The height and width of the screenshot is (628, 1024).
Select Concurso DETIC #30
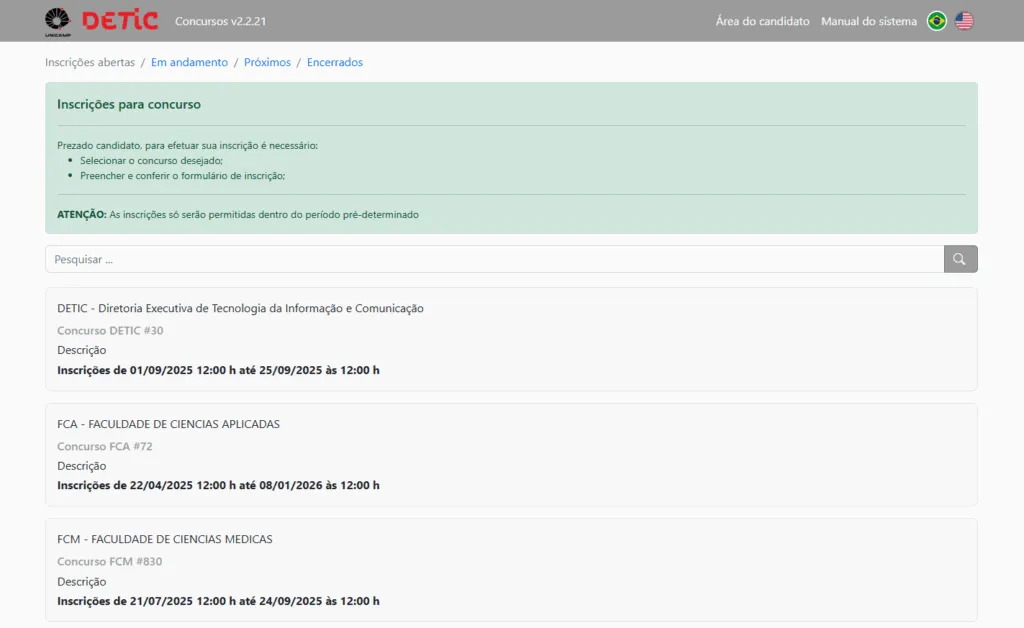110,330
